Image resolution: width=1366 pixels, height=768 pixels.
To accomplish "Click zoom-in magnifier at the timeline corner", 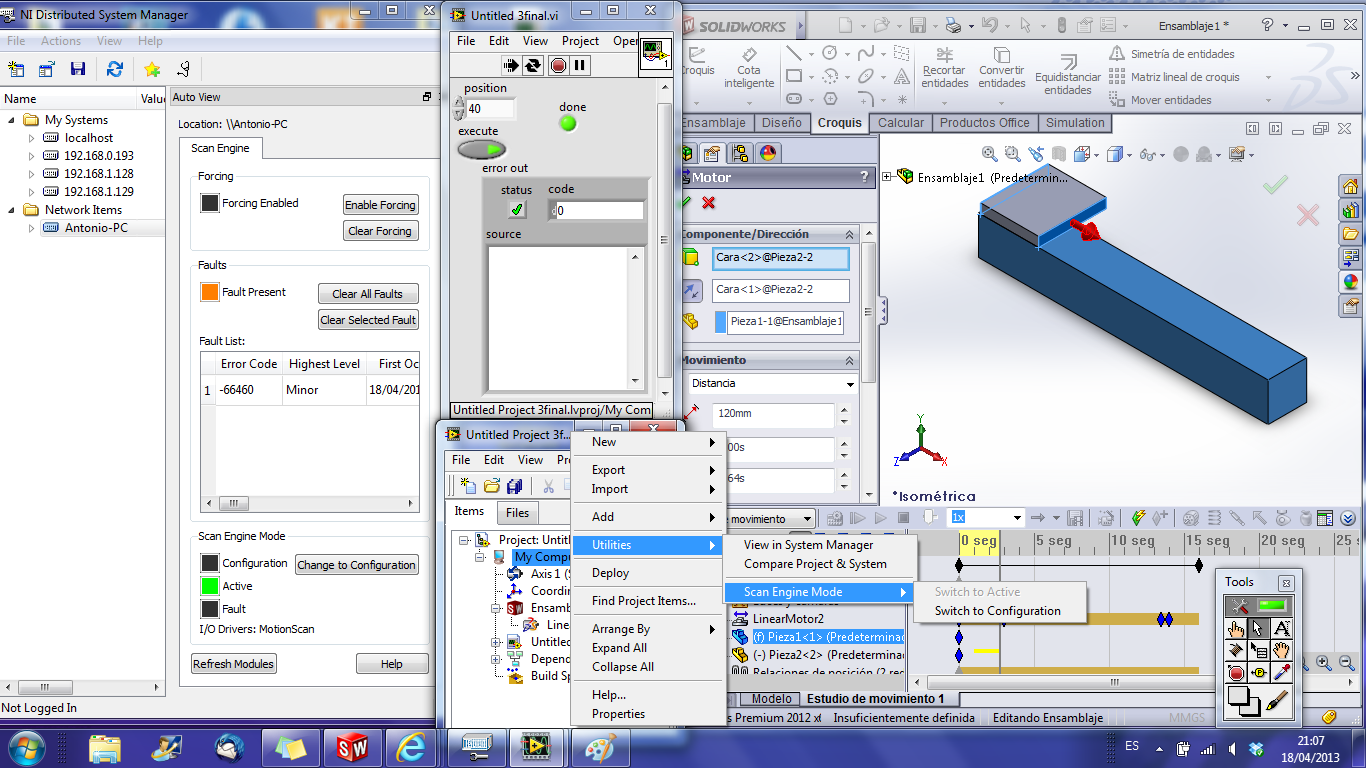I will (x=1324, y=663).
